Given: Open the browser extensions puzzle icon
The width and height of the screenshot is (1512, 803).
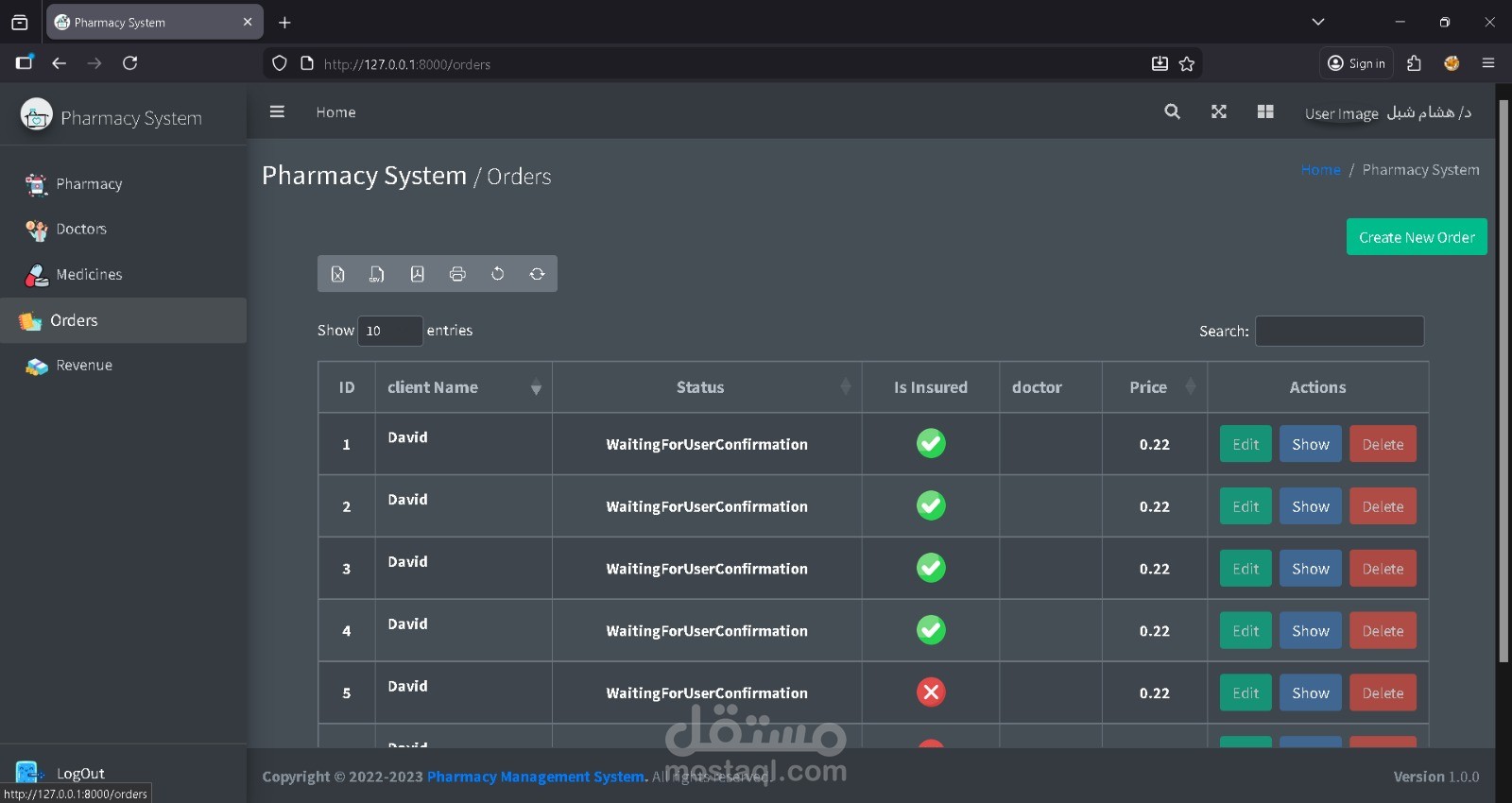Looking at the screenshot, I should click(x=1414, y=63).
